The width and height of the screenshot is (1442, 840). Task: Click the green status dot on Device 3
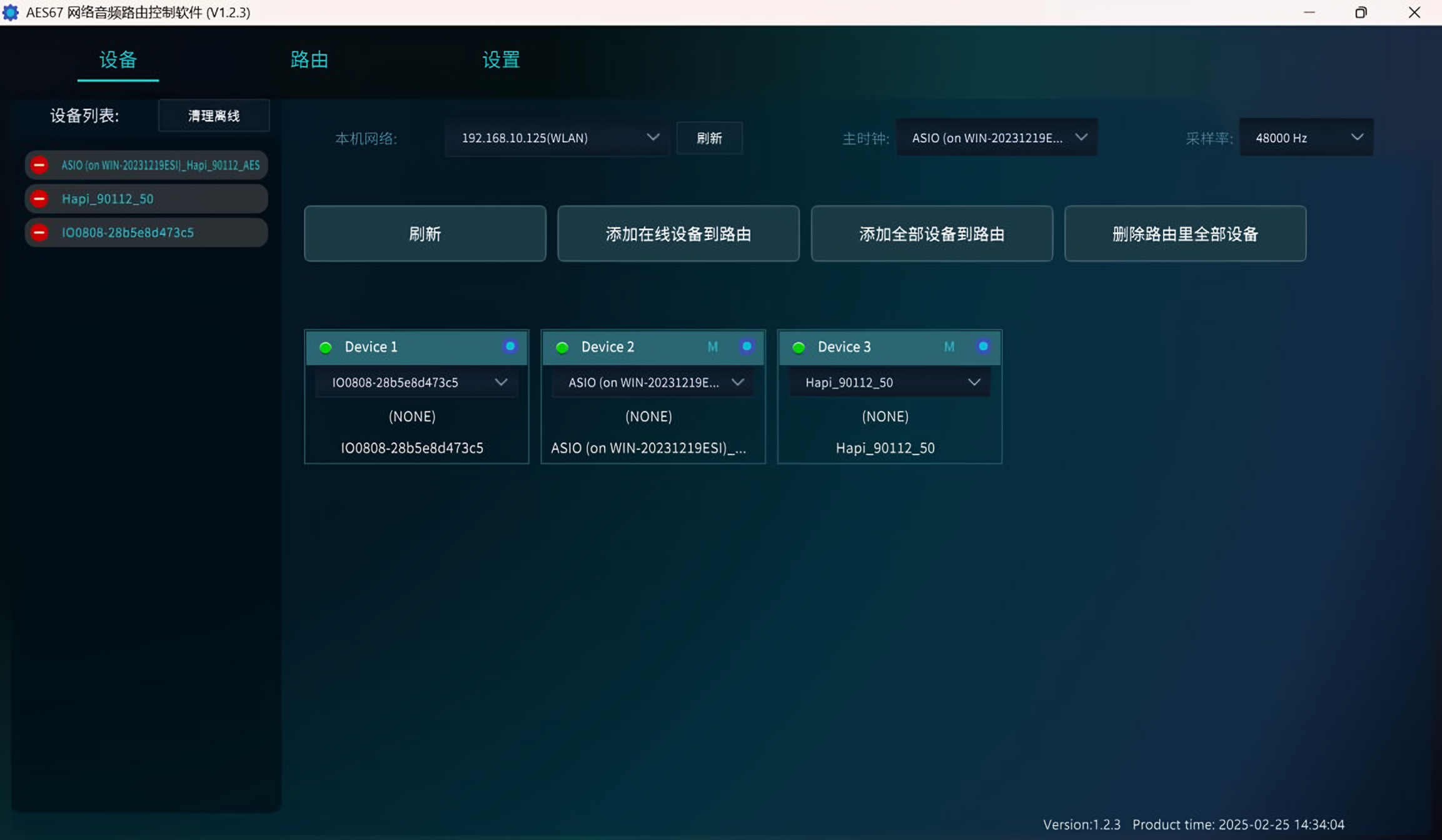[798, 347]
